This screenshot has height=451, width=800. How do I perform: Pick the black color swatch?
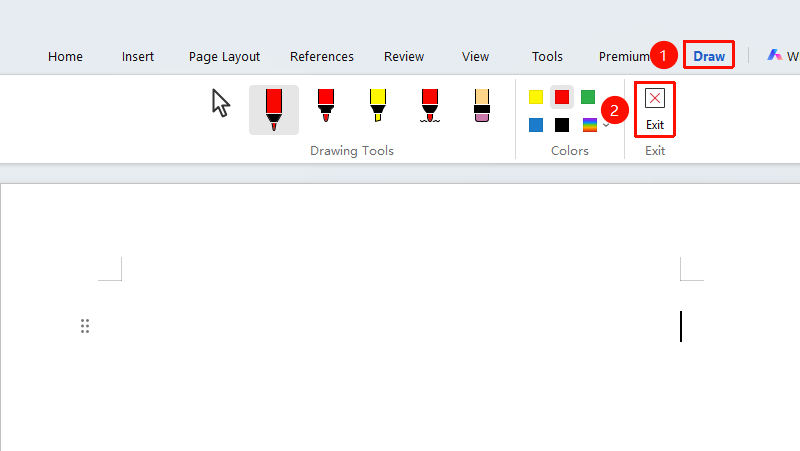(x=562, y=125)
